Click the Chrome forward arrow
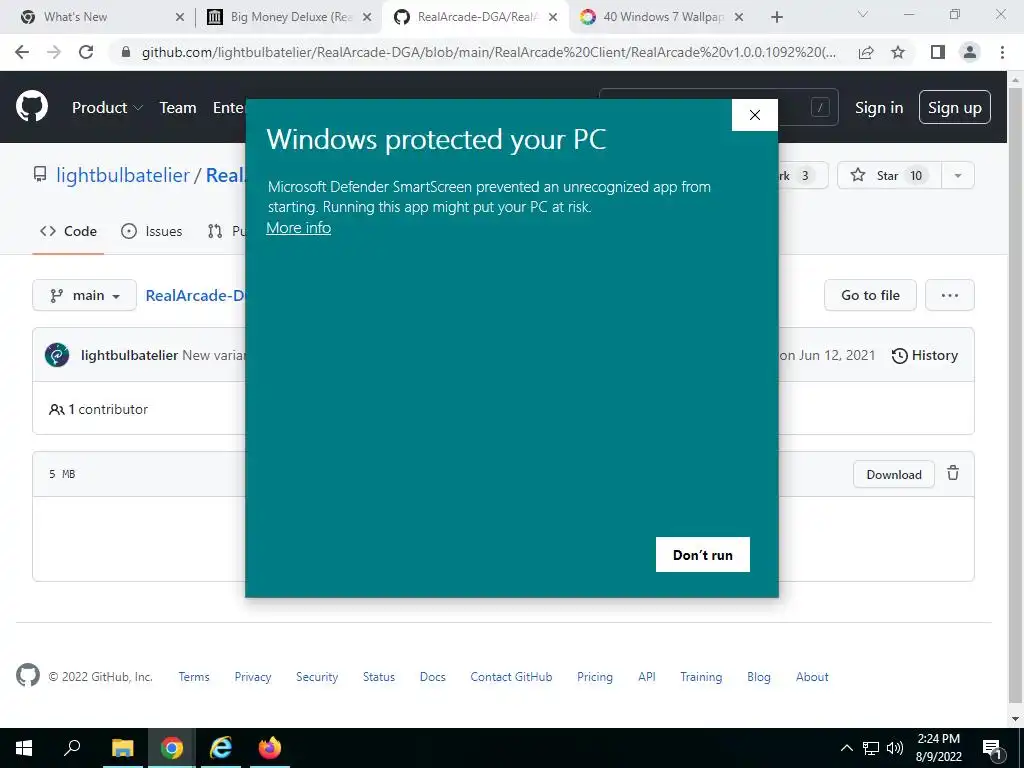1024x768 pixels. pyautogui.click(x=54, y=52)
